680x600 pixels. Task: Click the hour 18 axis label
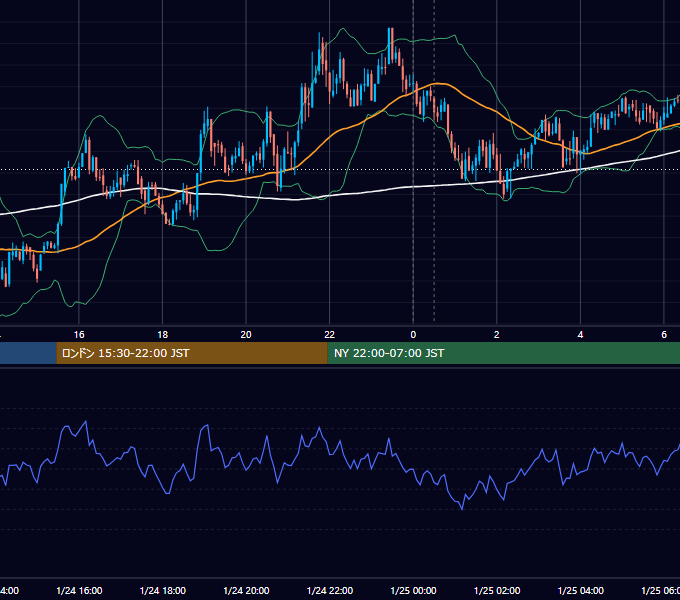[163, 335]
